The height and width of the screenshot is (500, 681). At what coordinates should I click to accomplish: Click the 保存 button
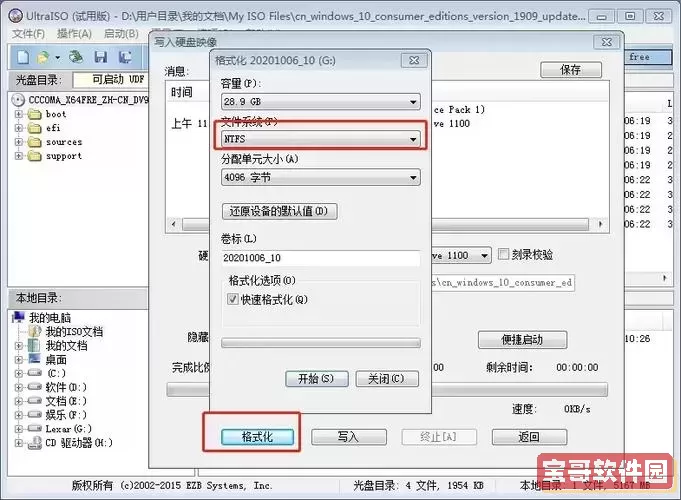coord(571,70)
